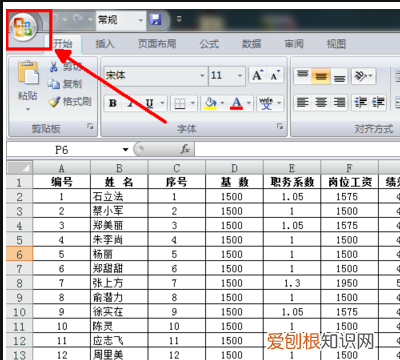This screenshot has width=400, height=360.
Task: Toggle top vertical alignment
Action: (303, 76)
